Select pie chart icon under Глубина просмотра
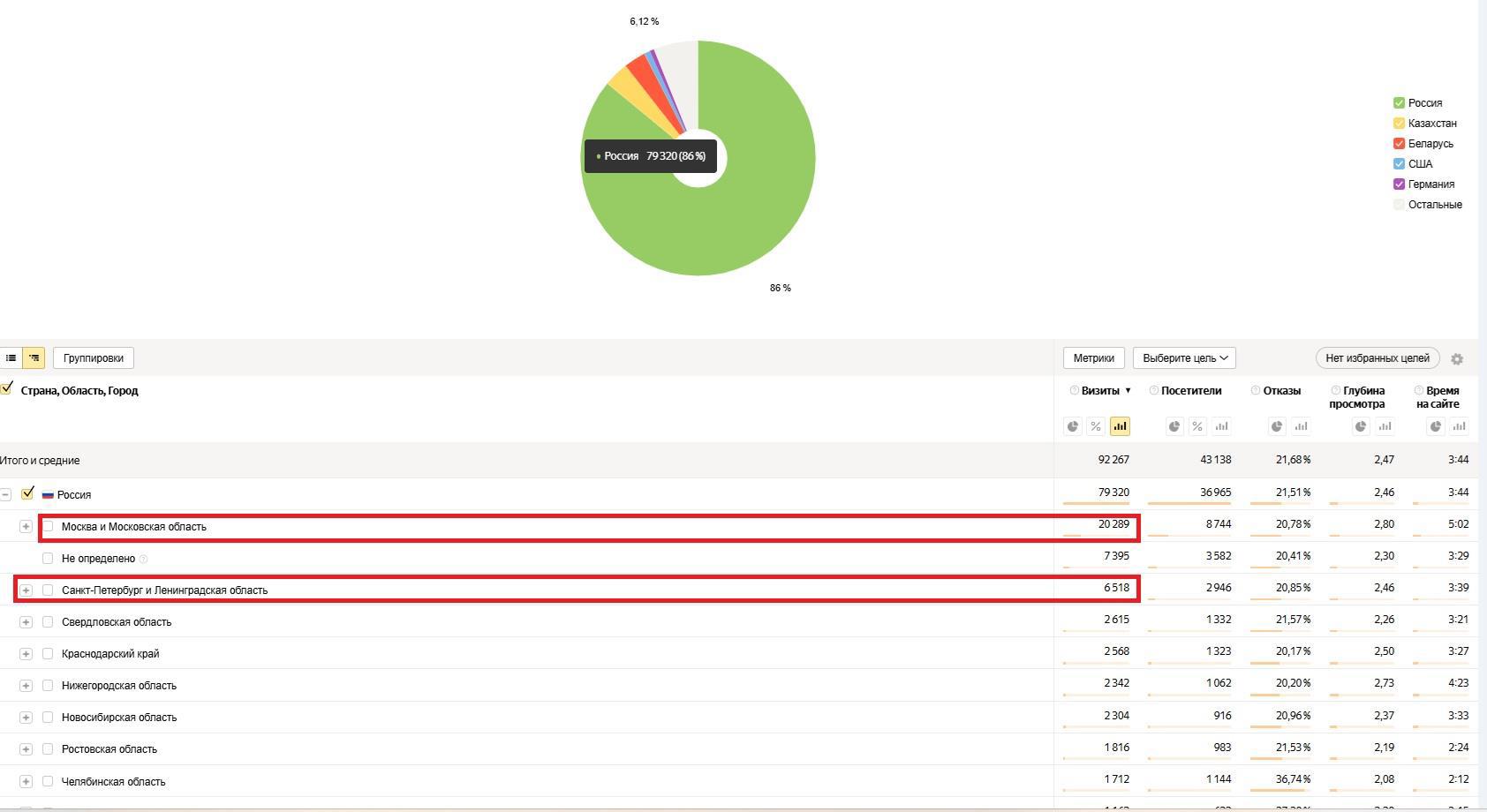The image size is (1487, 812). [x=1361, y=426]
